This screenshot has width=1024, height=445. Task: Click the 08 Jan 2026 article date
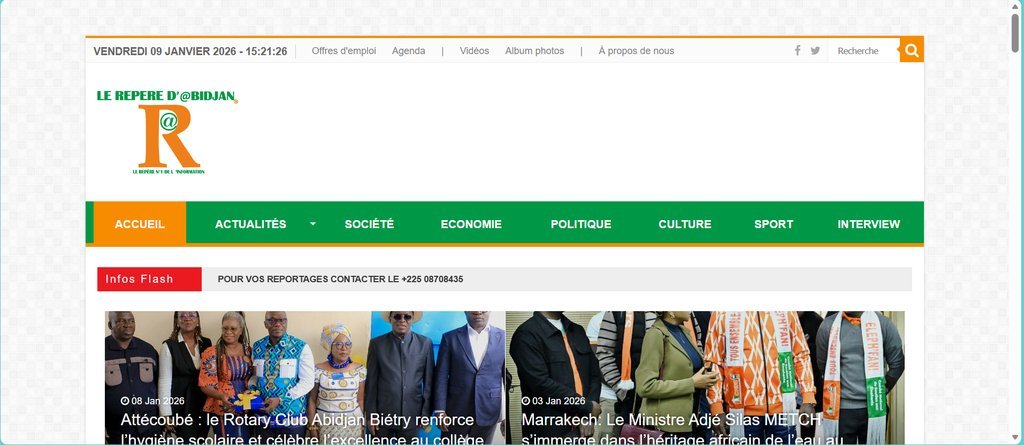[153, 401]
